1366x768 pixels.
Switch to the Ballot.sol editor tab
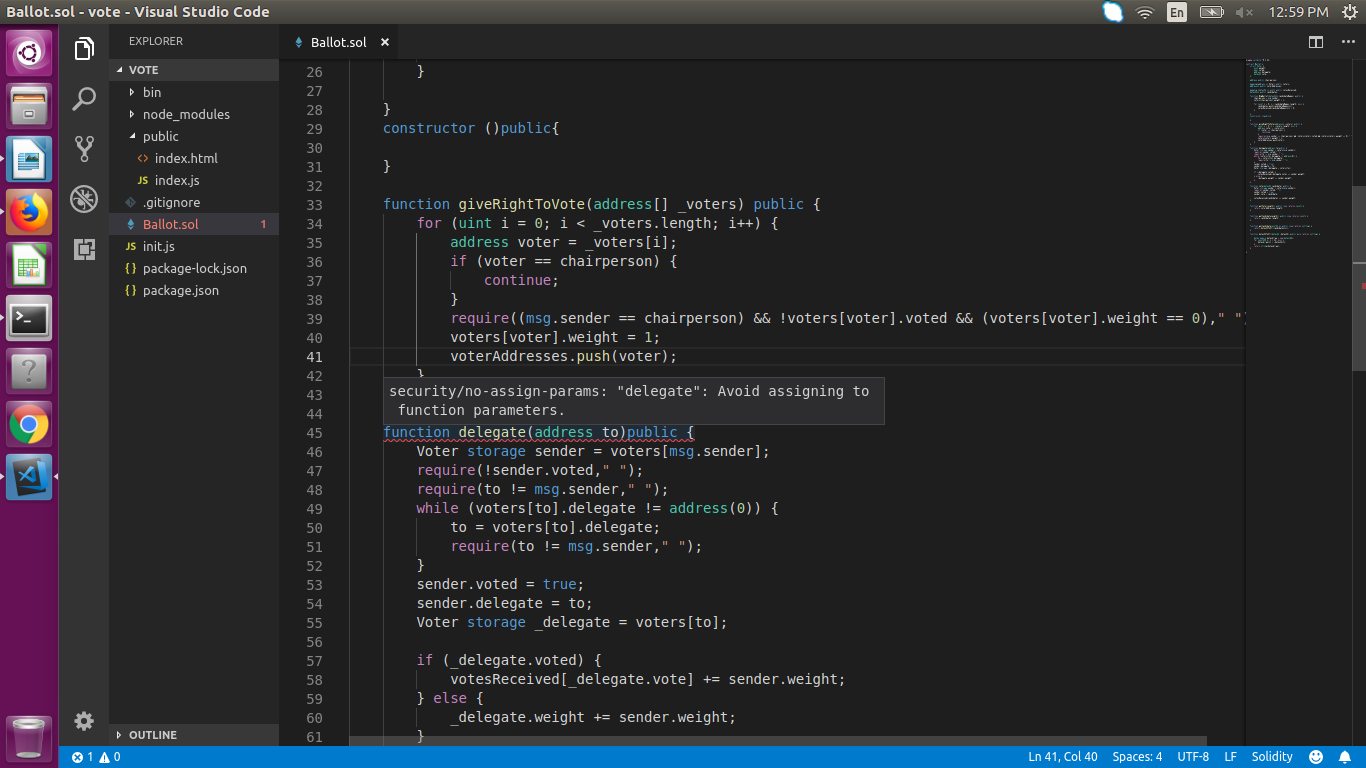pyautogui.click(x=338, y=43)
